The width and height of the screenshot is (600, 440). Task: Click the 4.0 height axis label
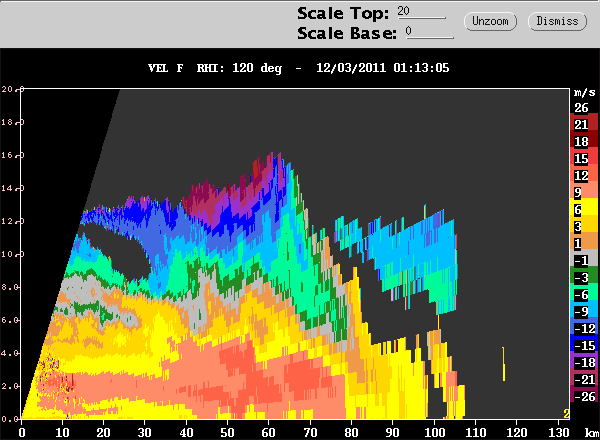click(x=10, y=353)
